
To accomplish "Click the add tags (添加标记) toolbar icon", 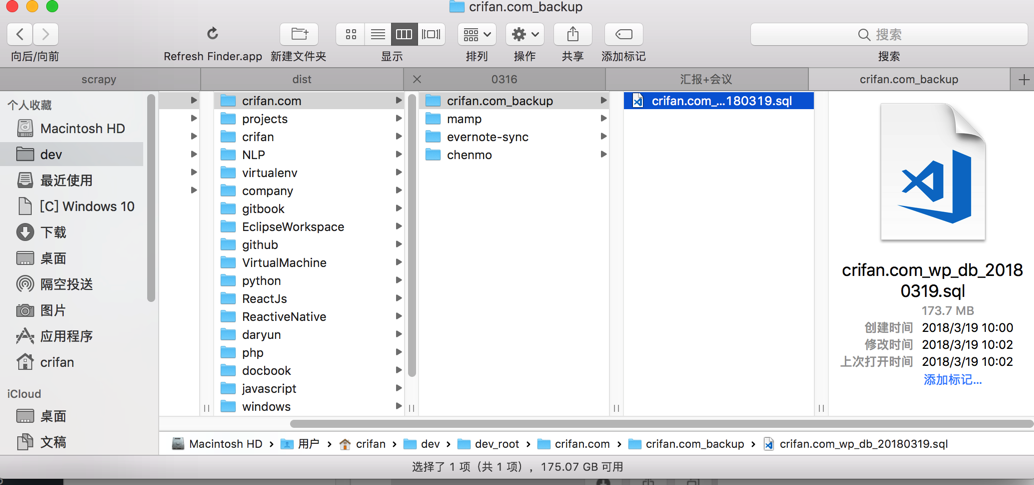I will coord(623,34).
